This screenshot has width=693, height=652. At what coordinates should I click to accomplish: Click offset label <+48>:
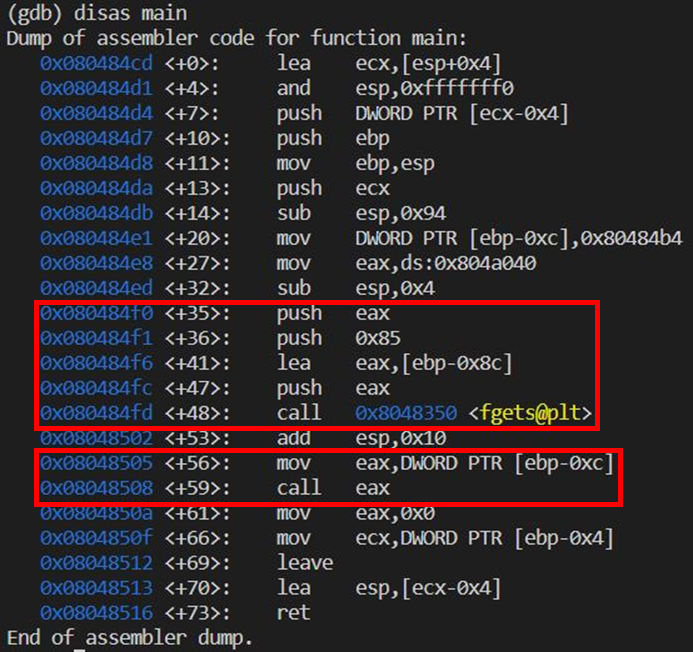[x=198, y=413]
